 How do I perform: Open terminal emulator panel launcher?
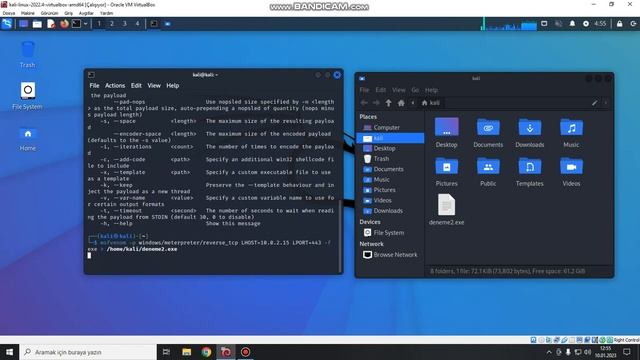click(76, 24)
